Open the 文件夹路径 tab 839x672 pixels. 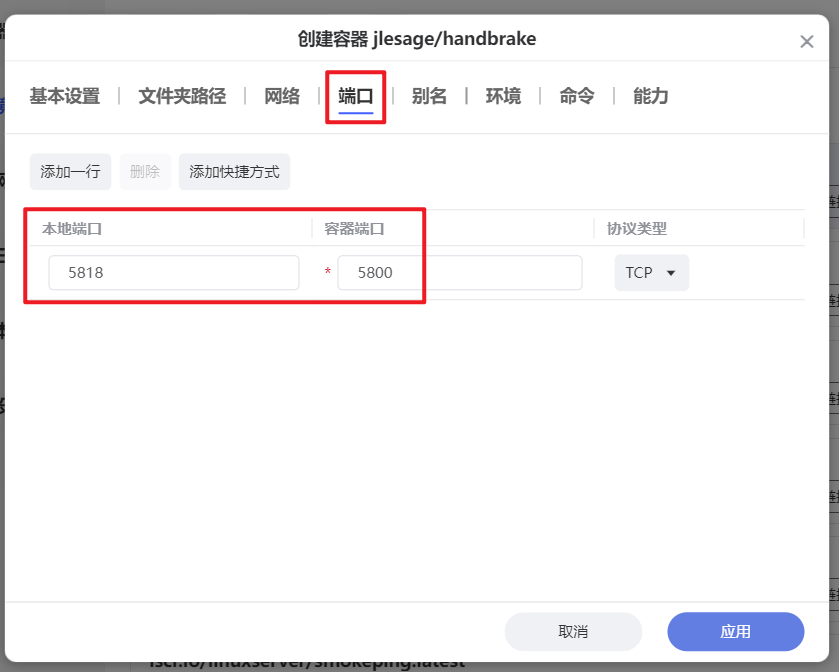pyautogui.click(x=182, y=96)
